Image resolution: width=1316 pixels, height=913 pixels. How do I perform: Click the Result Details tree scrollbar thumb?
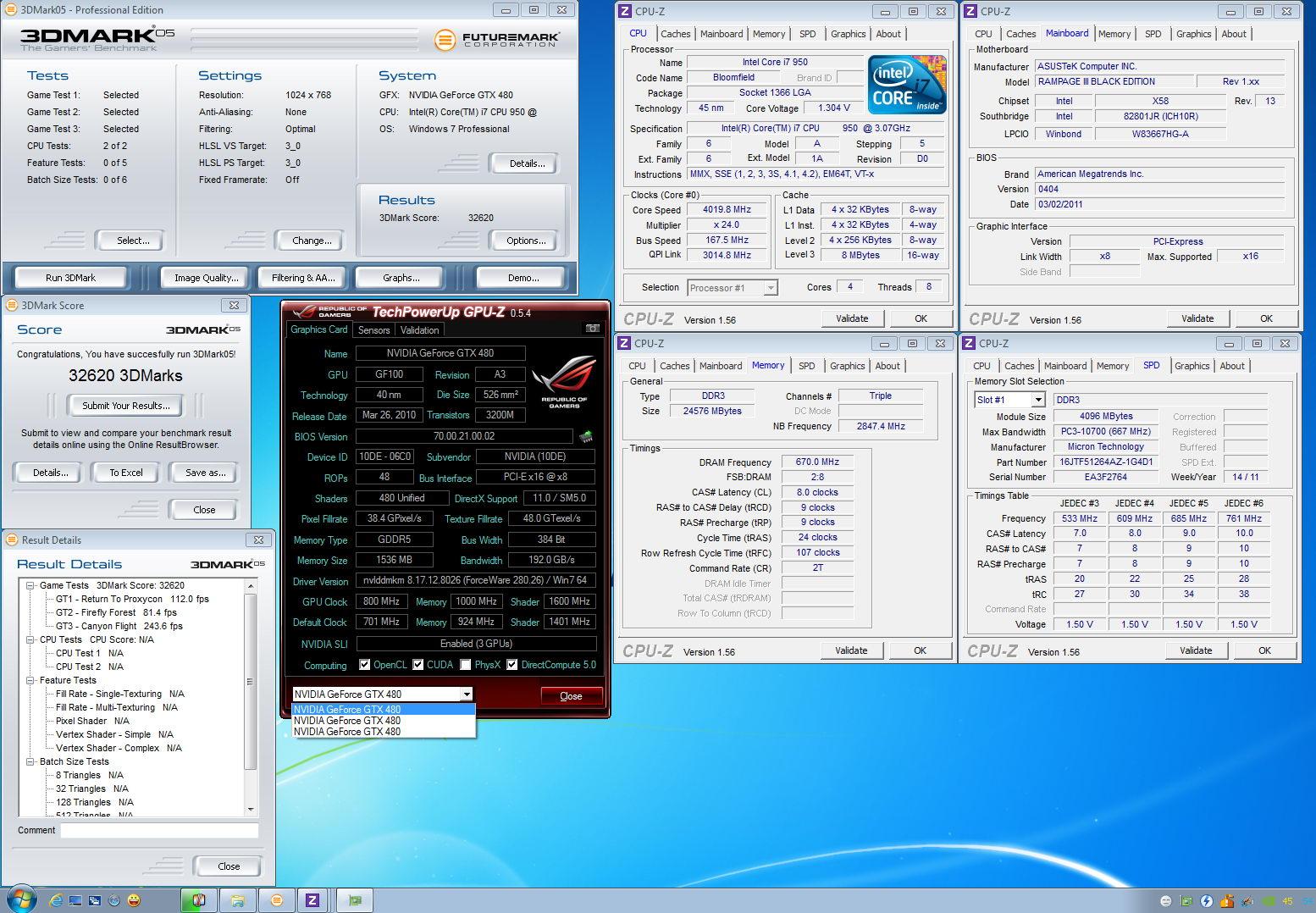click(x=250, y=681)
